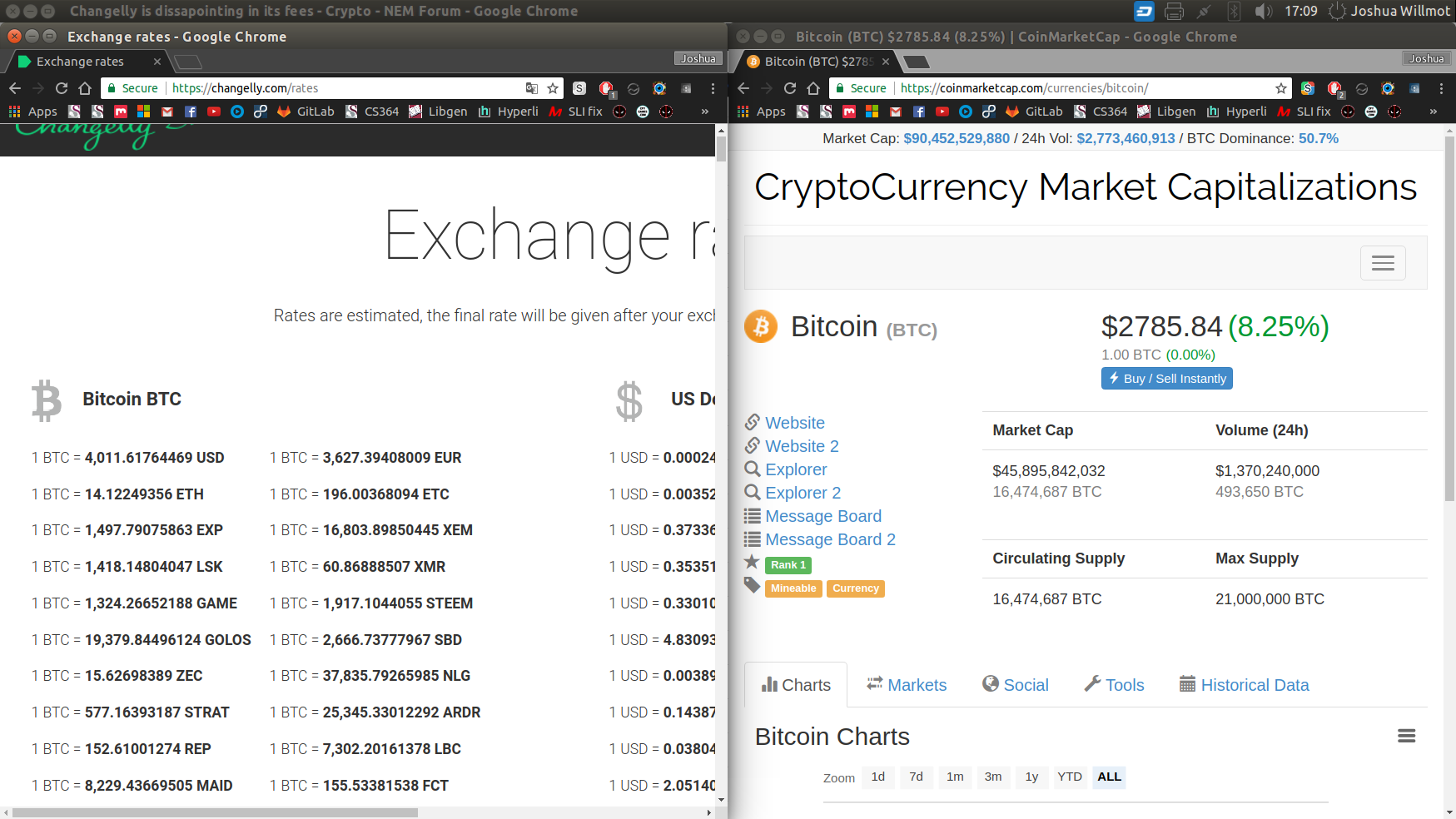Open Joshua profile button in Exchange rates window
1456x819 pixels.
click(698, 58)
